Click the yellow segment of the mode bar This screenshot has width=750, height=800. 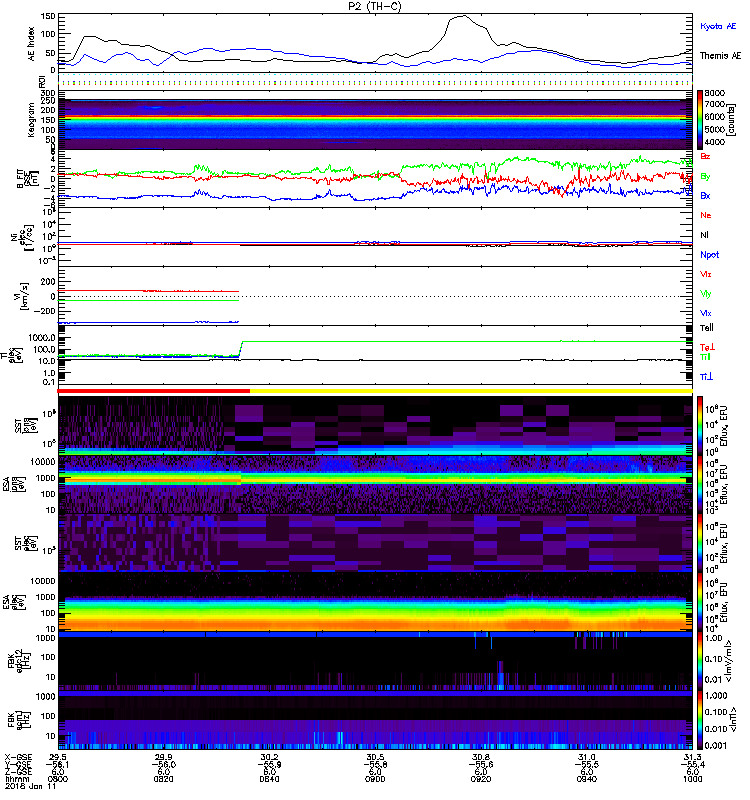tap(470, 391)
